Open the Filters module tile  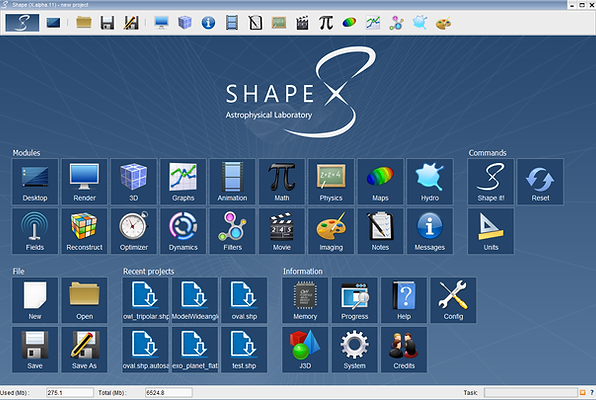(232, 231)
